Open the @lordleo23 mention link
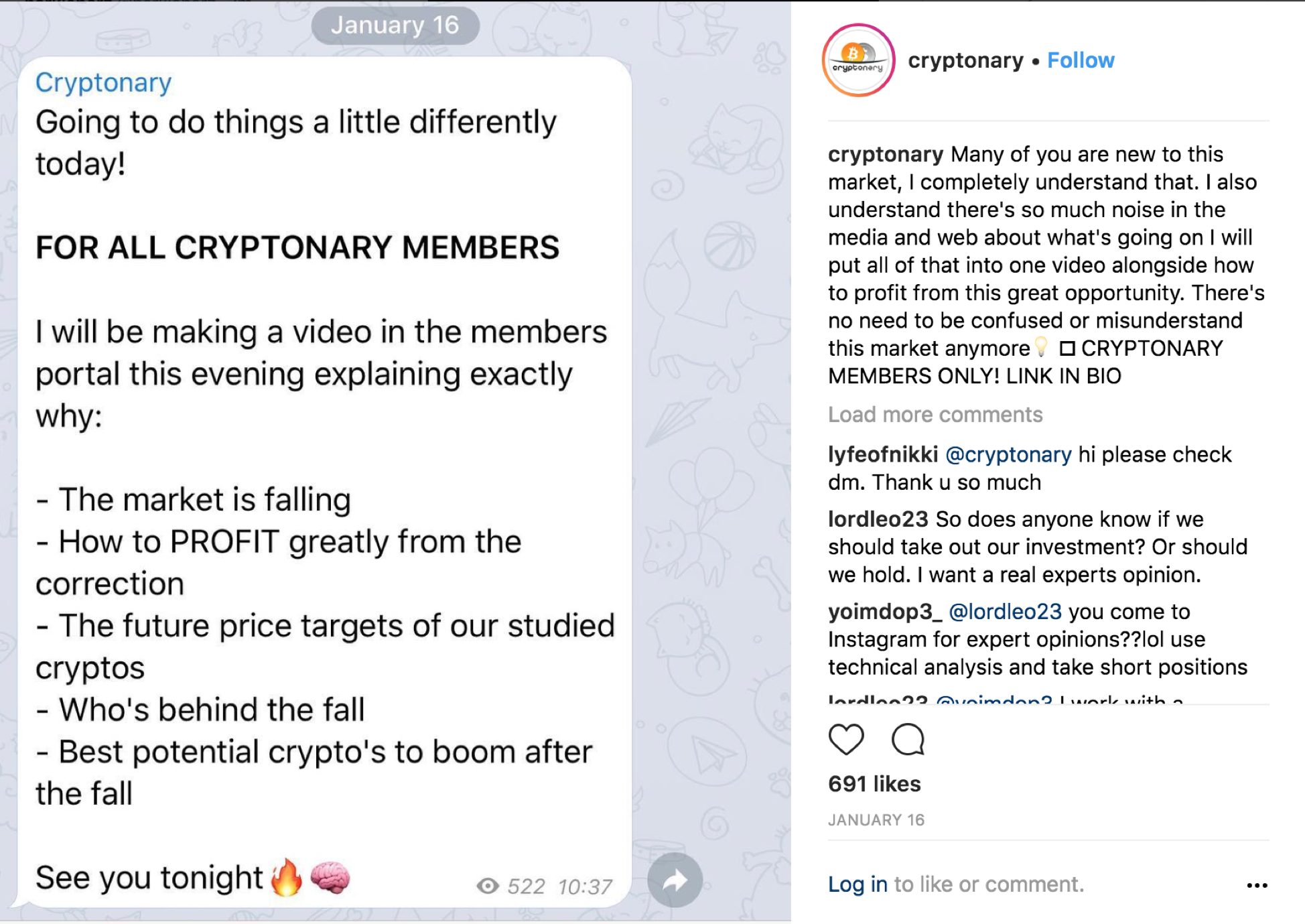The width and height of the screenshot is (1305, 924). click(1005, 611)
